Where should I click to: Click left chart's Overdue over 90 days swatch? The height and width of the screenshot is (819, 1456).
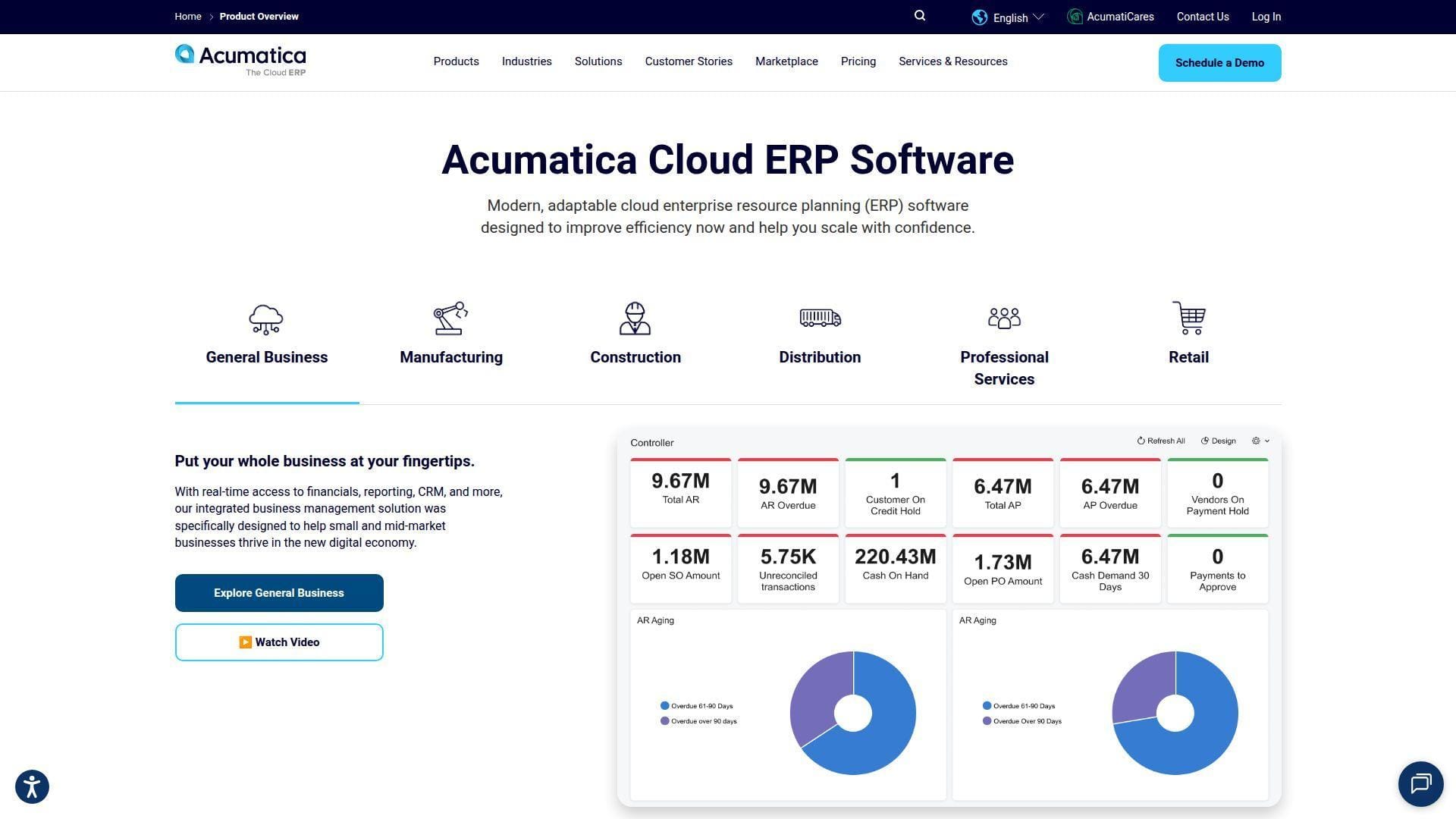664,721
